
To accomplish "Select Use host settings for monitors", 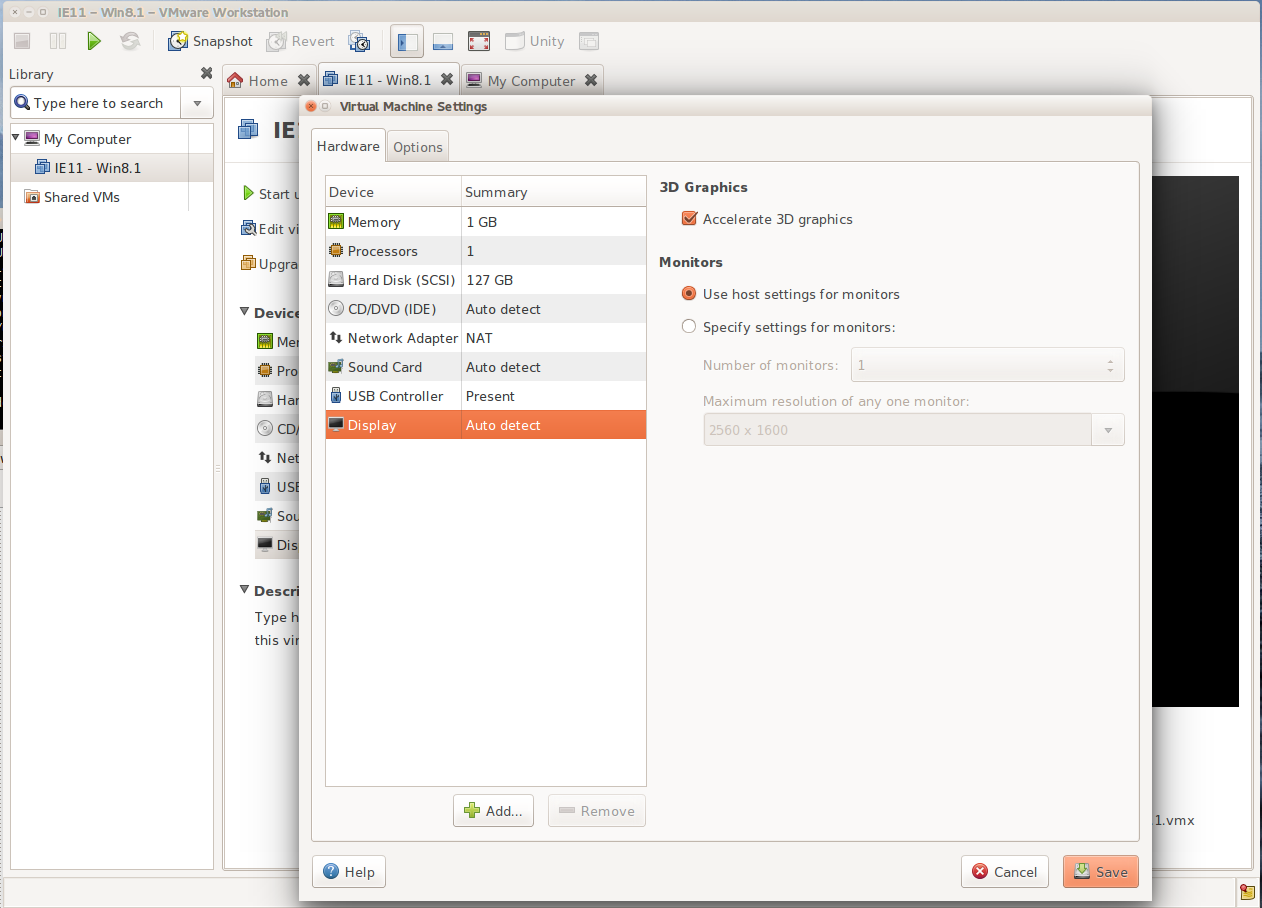I will pyautogui.click(x=689, y=294).
